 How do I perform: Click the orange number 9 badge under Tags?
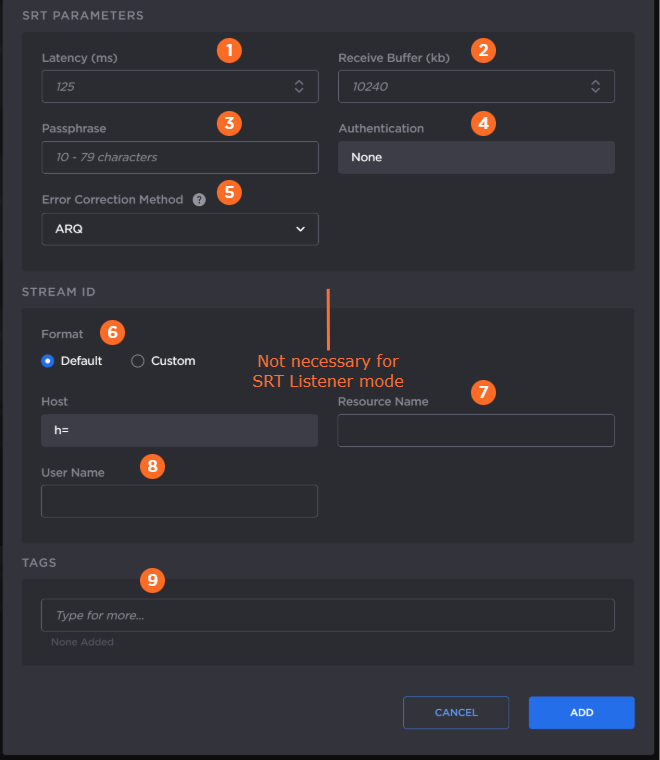pos(152,580)
